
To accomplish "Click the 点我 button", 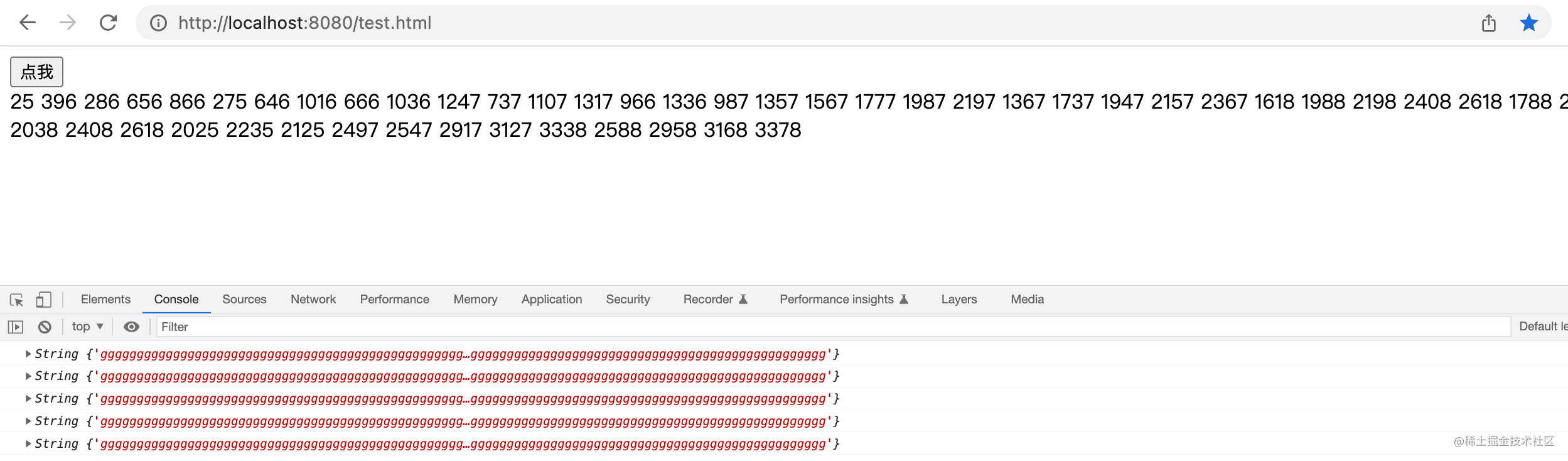I will (x=36, y=72).
